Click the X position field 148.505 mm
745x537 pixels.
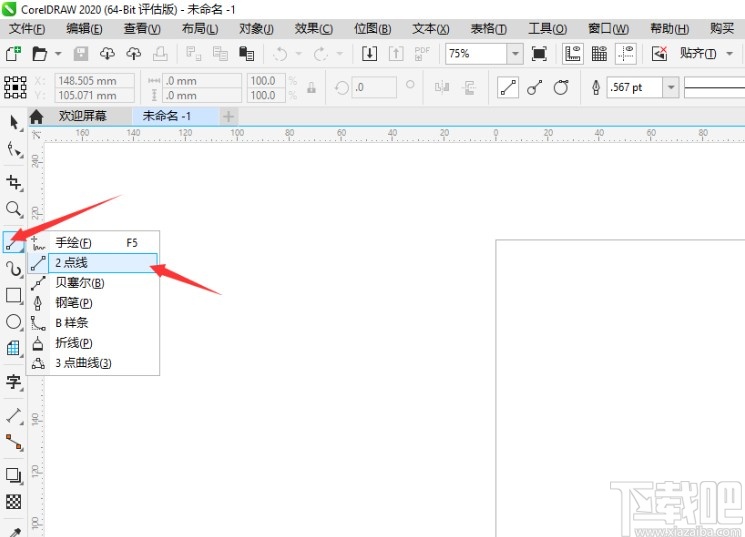coord(94,81)
